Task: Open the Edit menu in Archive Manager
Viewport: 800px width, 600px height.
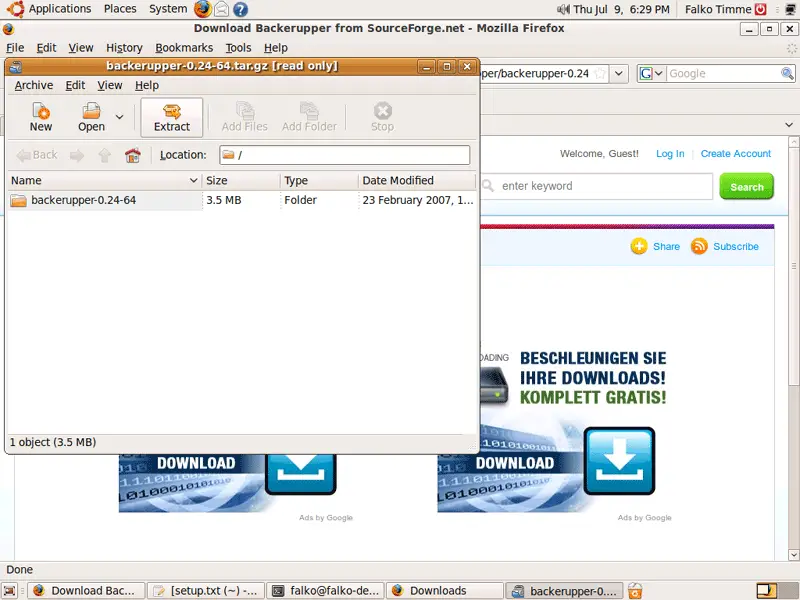Action: tap(75, 85)
